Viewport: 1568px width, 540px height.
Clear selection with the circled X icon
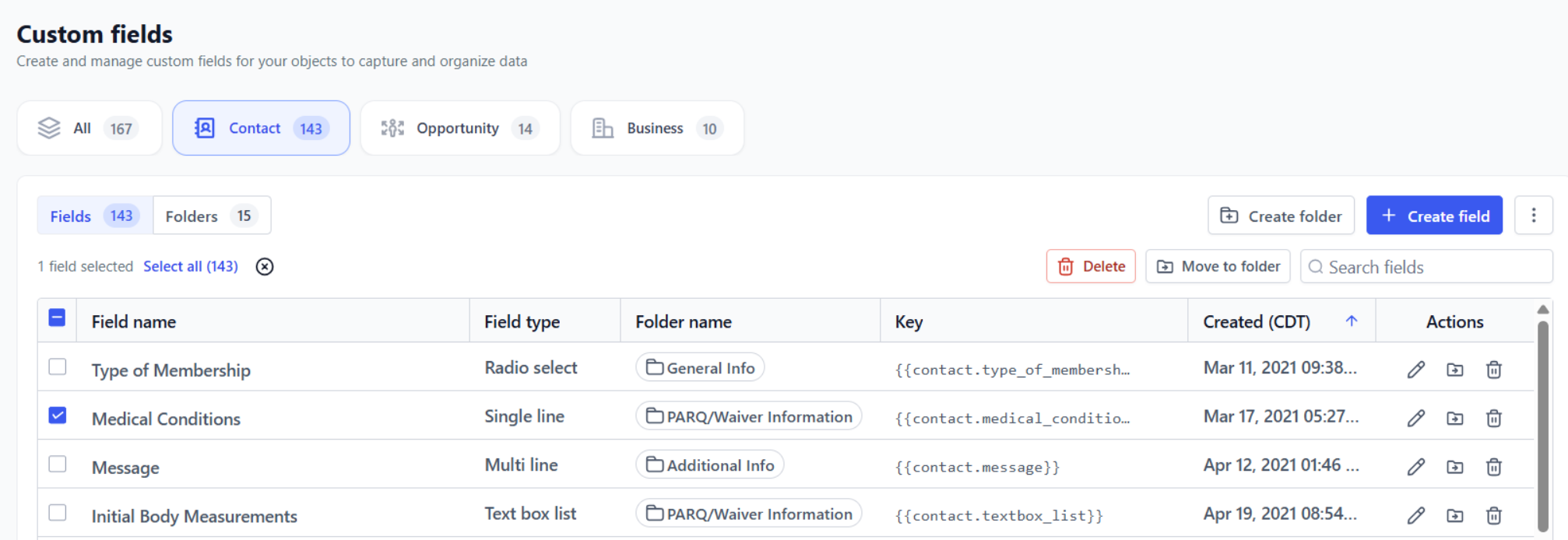tap(265, 267)
